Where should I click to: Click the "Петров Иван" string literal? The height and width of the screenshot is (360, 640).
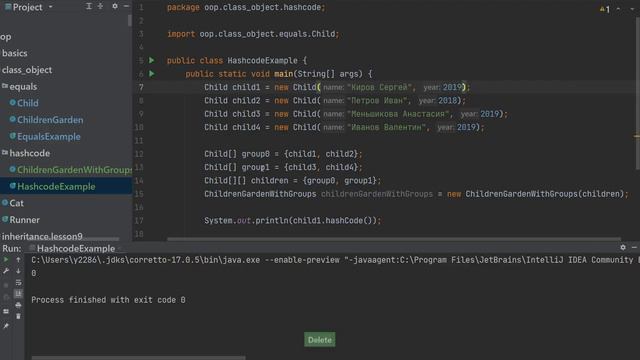[376, 100]
